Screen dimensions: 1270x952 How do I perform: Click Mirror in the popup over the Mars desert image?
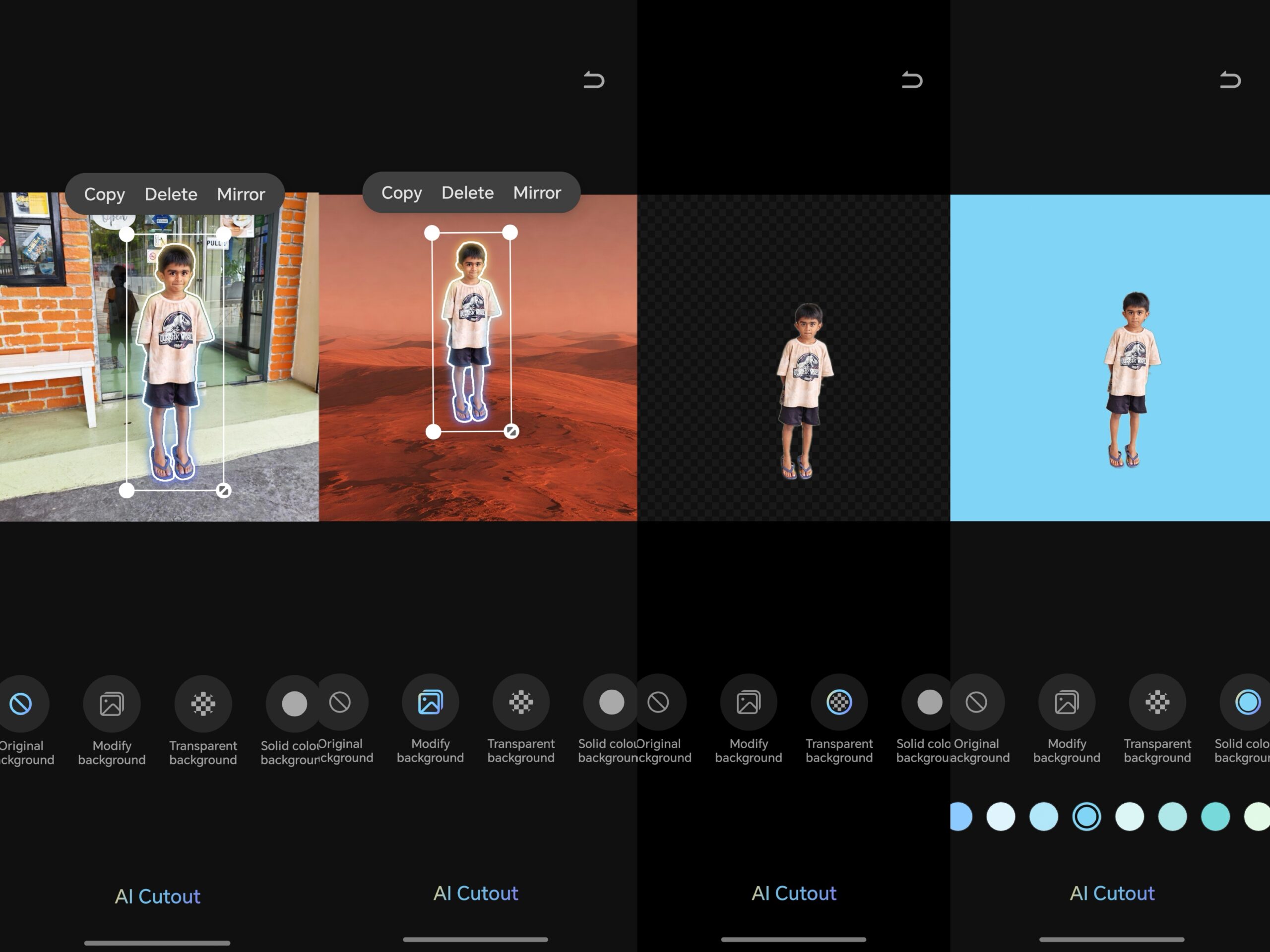pos(537,193)
